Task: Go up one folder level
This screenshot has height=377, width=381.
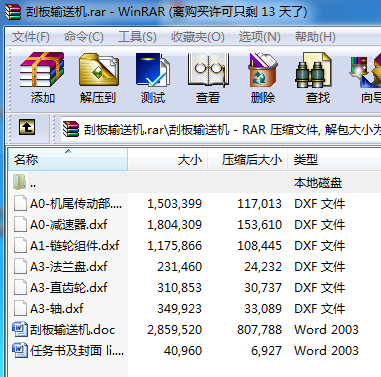Action: click(27, 127)
